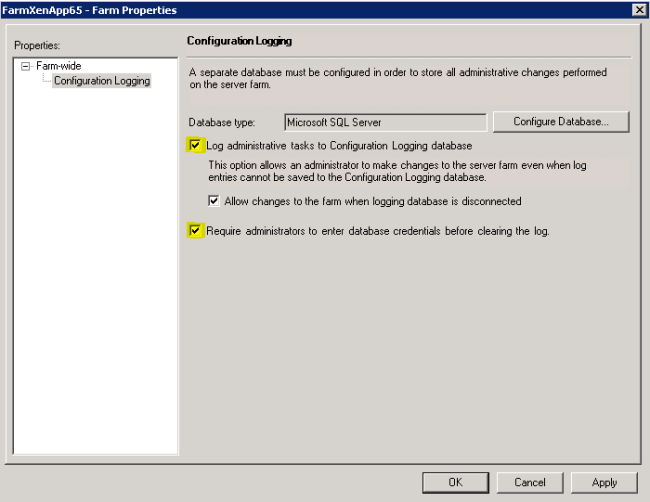Click the Database type field
This screenshot has height=502, width=650.
(384, 122)
